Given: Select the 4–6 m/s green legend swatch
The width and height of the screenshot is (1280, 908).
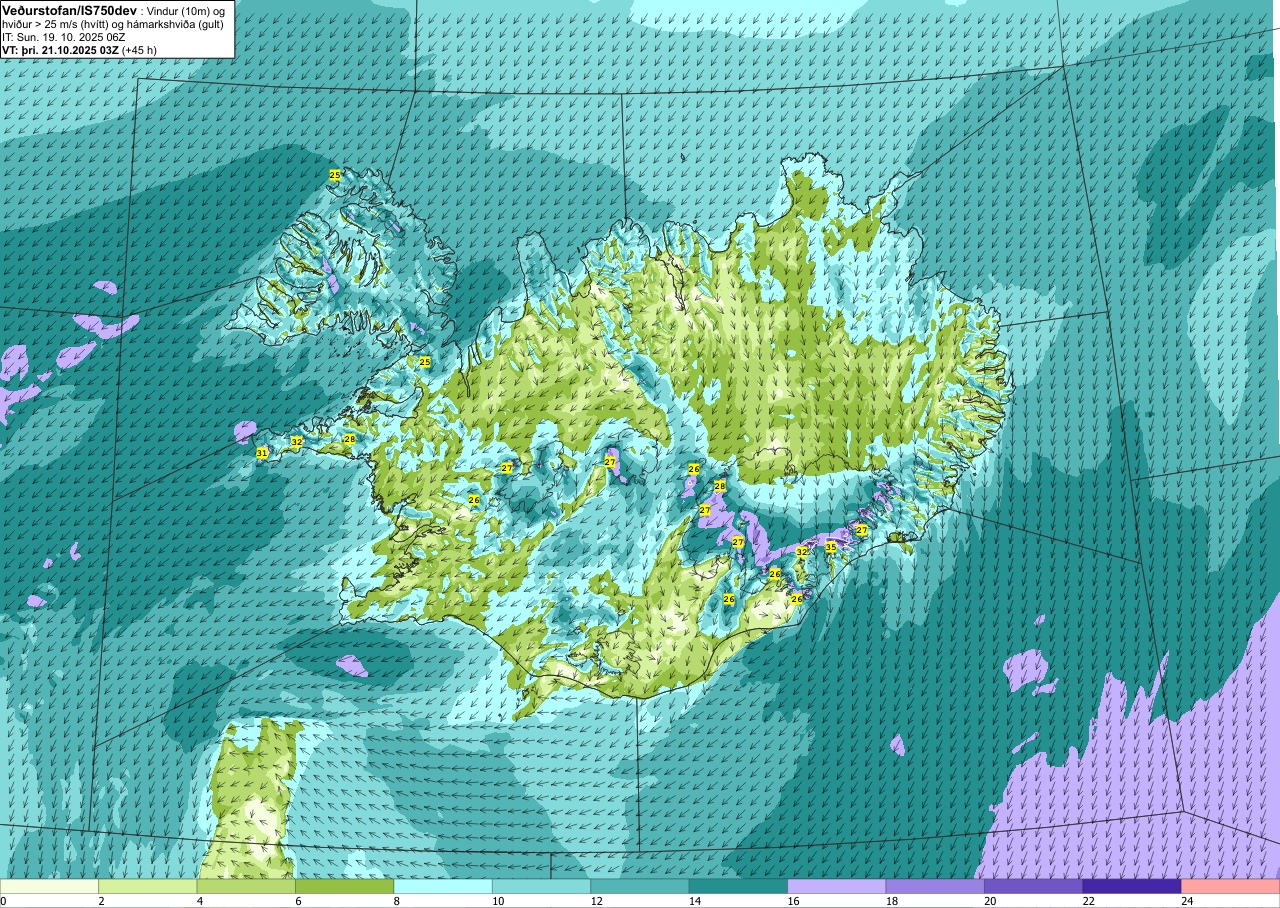Looking at the screenshot, I should (x=246, y=887).
